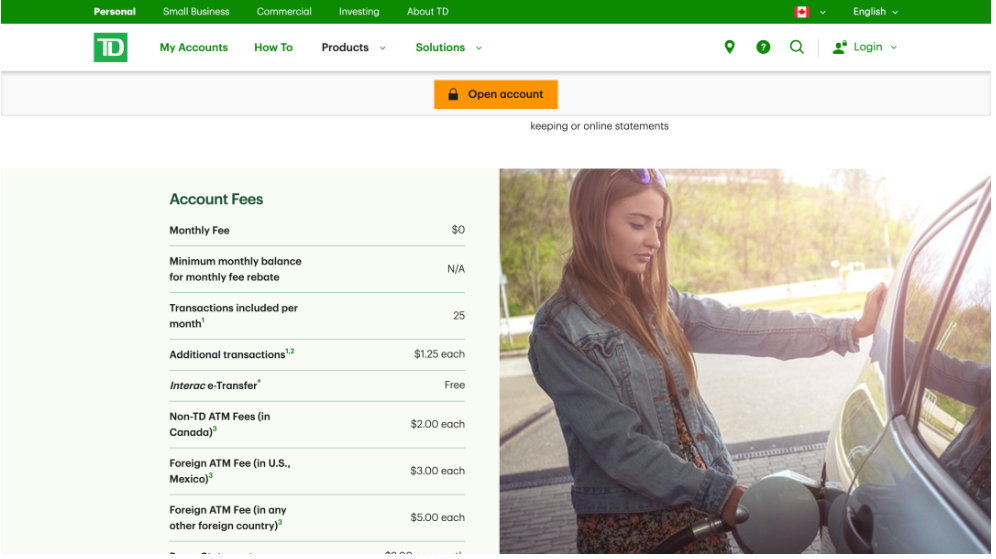Click the Canadian flag icon
The width and height of the screenshot is (996, 559).
click(x=801, y=12)
